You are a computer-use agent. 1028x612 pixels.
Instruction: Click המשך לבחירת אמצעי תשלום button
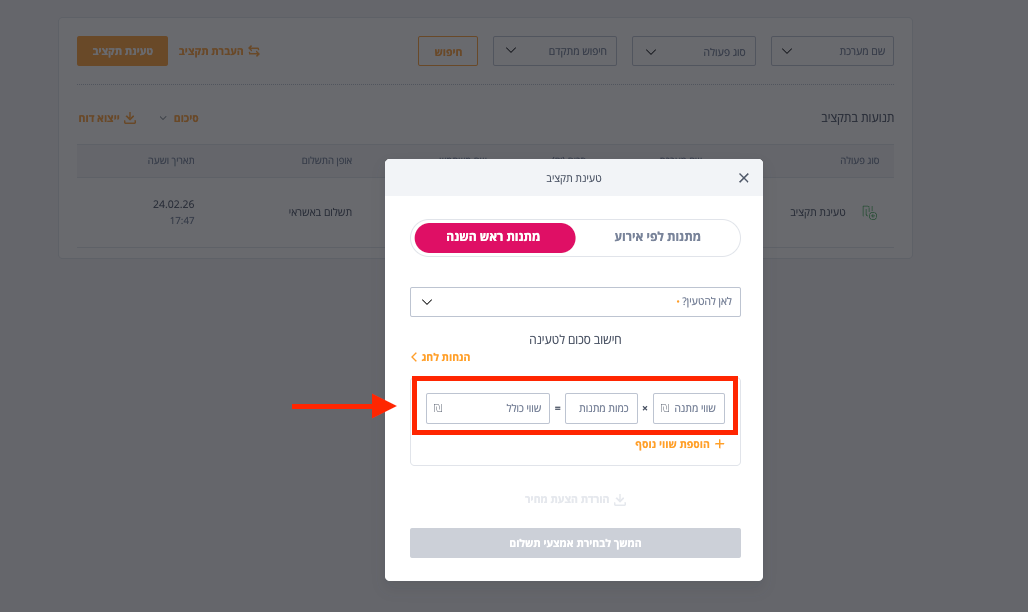[x=575, y=543]
